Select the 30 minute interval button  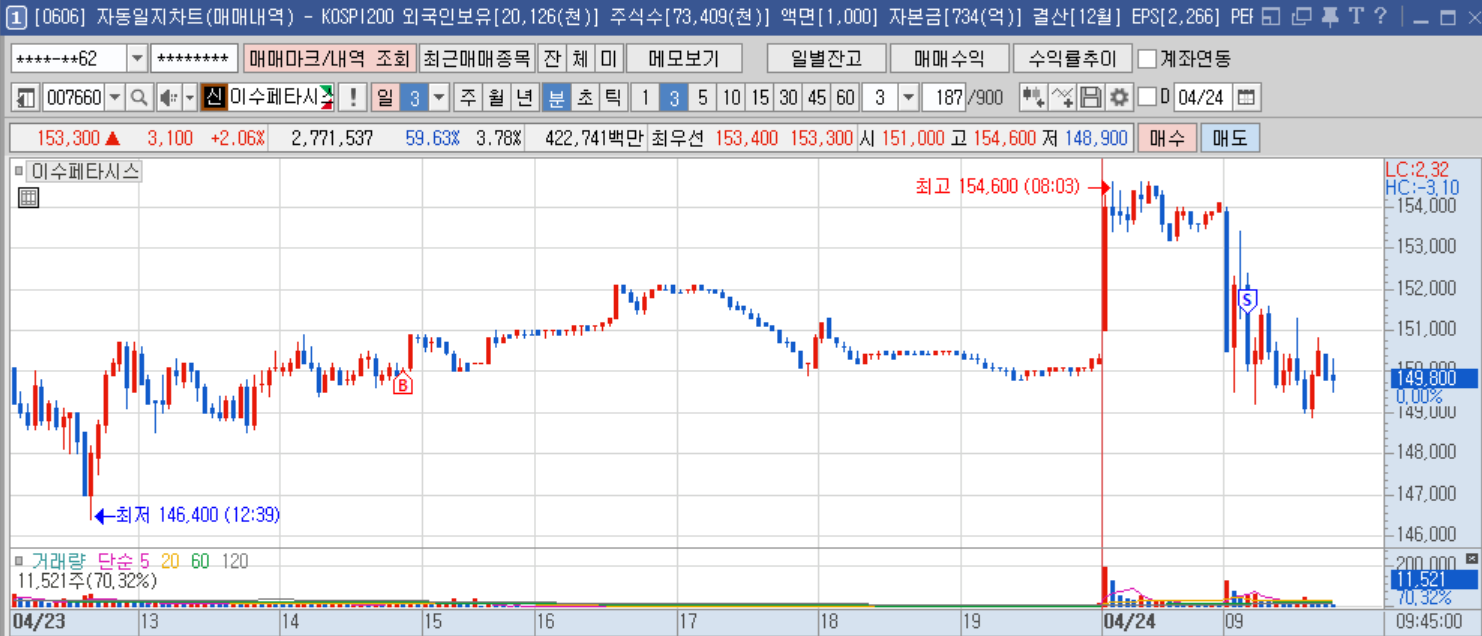pyautogui.click(x=789, y=98)
